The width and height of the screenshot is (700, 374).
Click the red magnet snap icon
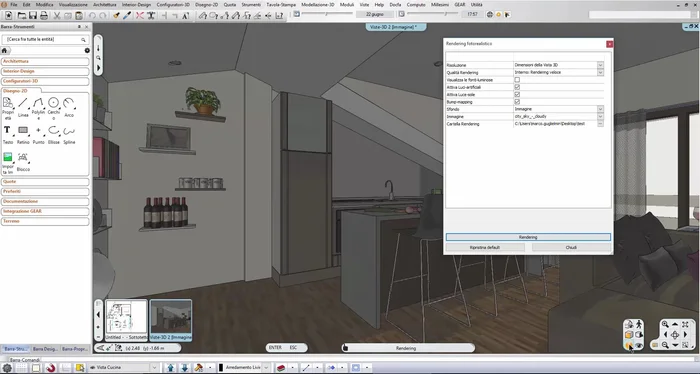50,368
